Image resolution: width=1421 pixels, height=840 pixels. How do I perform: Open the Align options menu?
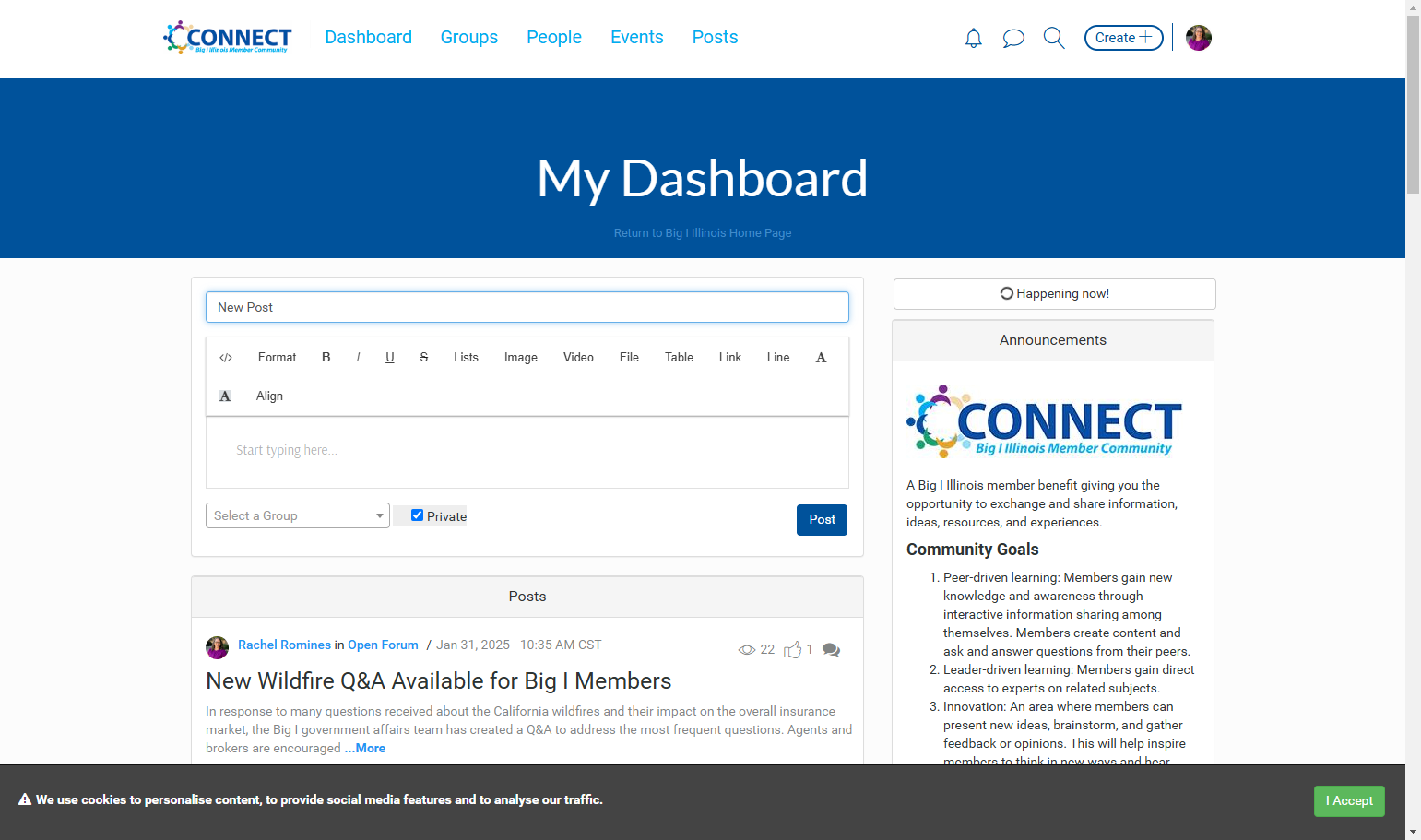point(269,396)
